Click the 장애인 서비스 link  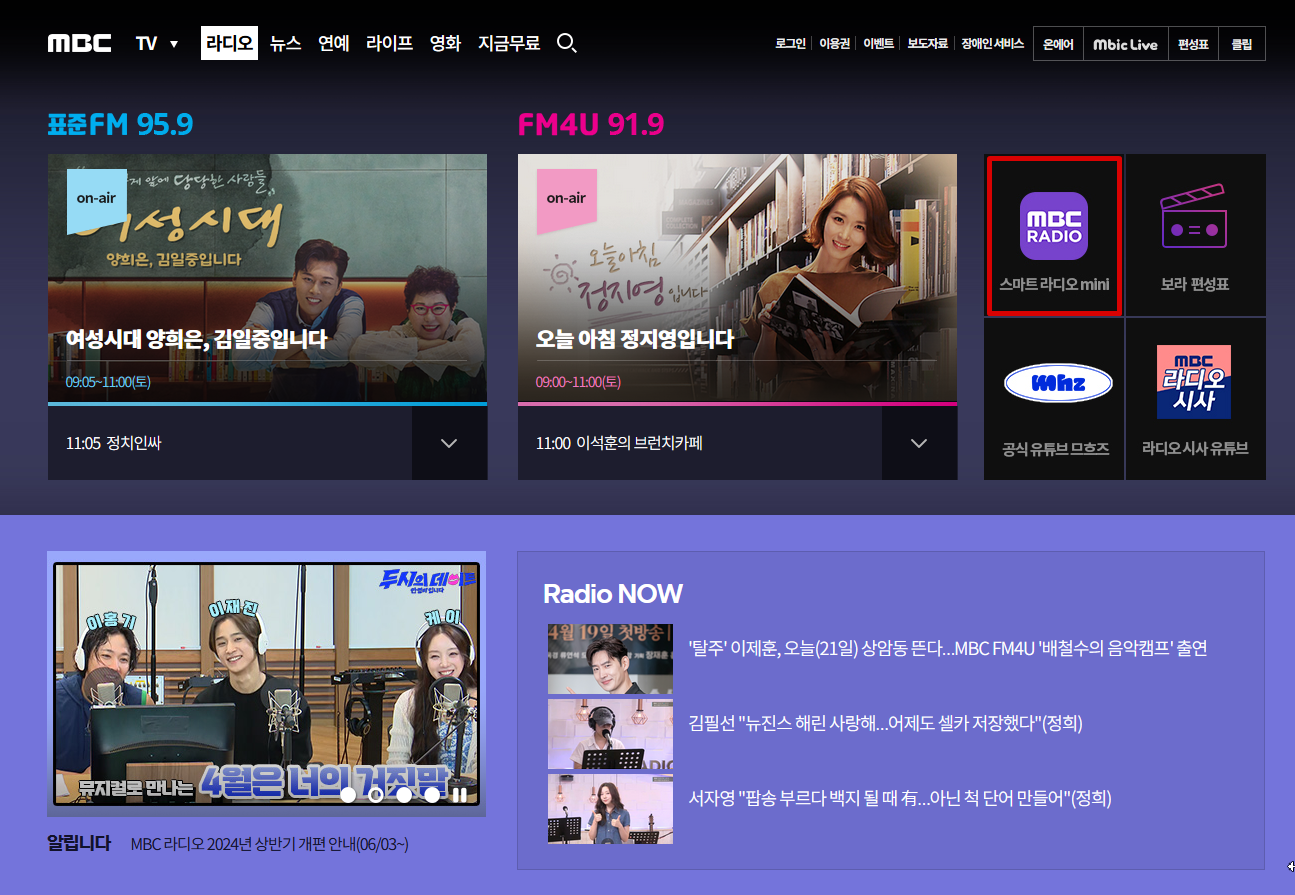993,44
